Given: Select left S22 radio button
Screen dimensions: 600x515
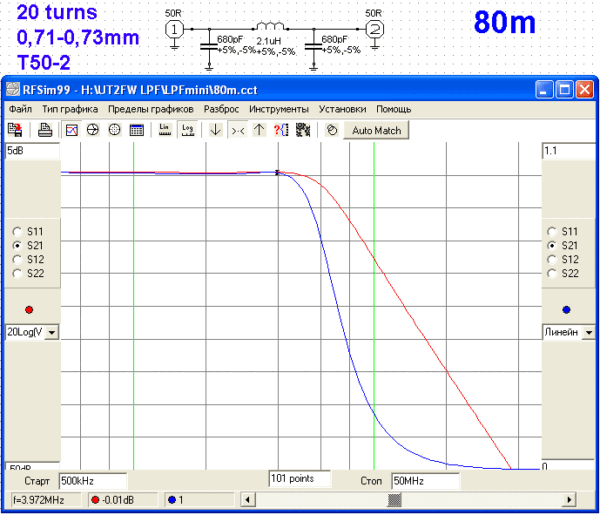Looking at the screenshot, I should pos(16,273).
